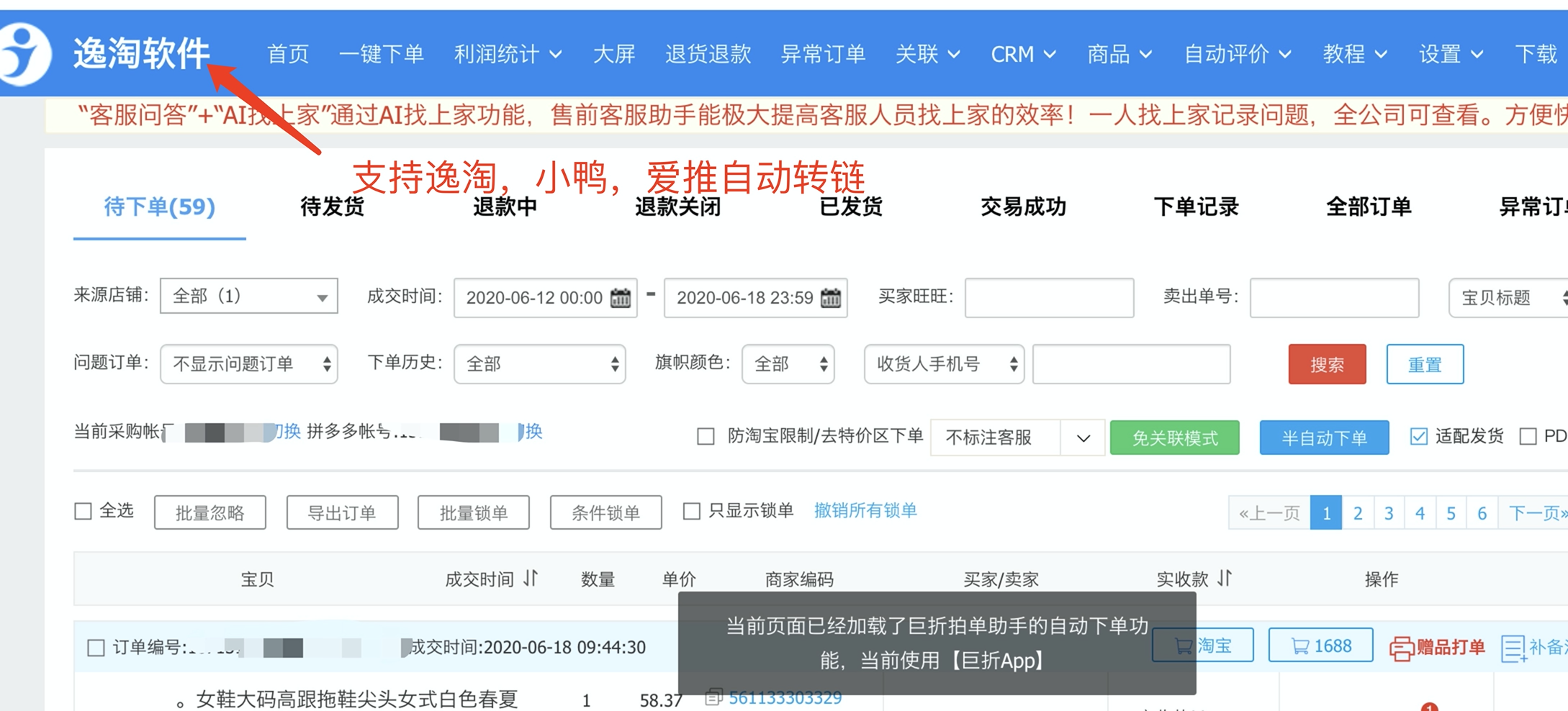Open 来源店铺 全部 (1) dropdown
Screen dimensions: 1568x711
[249, 296]
